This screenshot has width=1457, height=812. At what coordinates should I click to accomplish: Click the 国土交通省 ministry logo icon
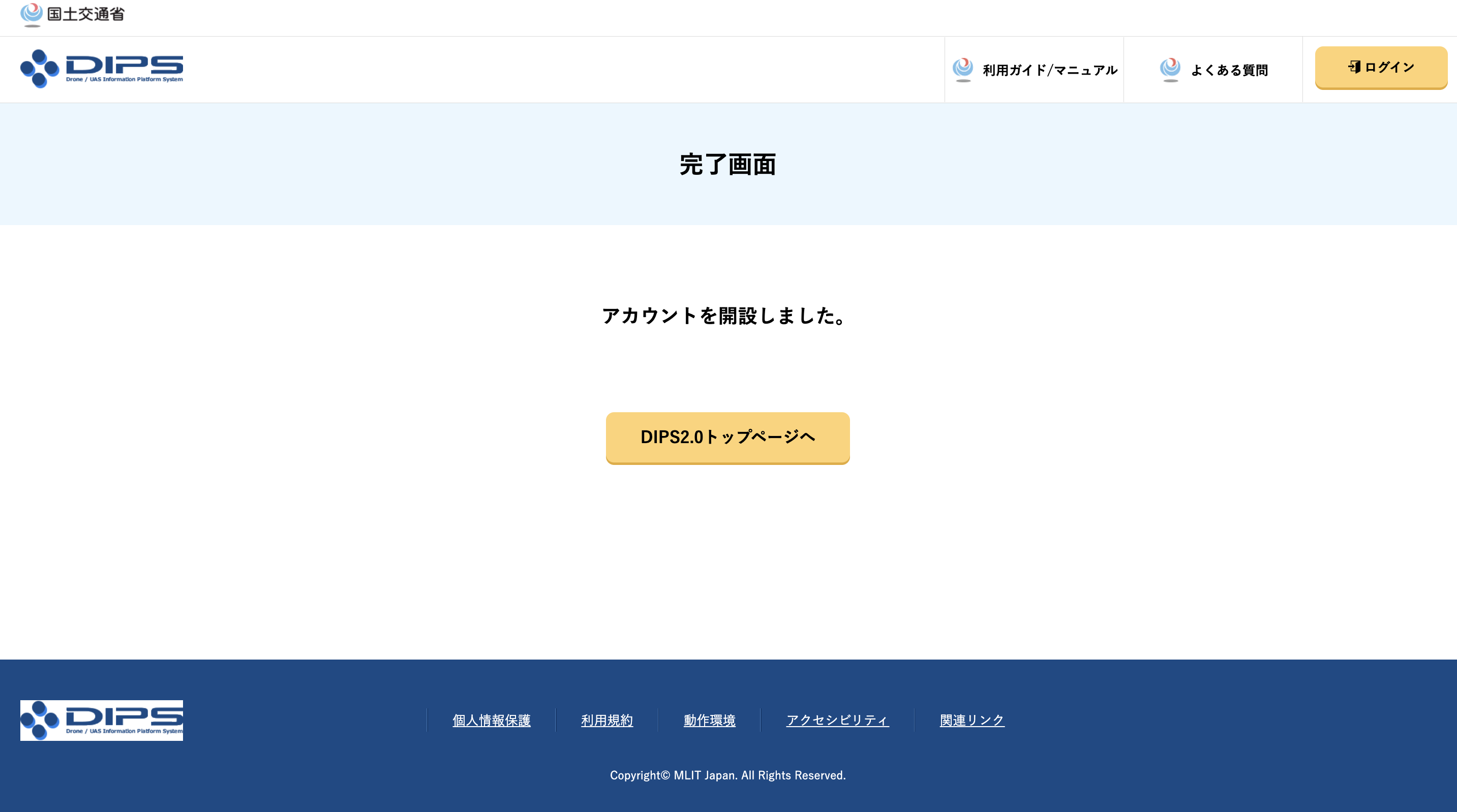tap(32, 15)
